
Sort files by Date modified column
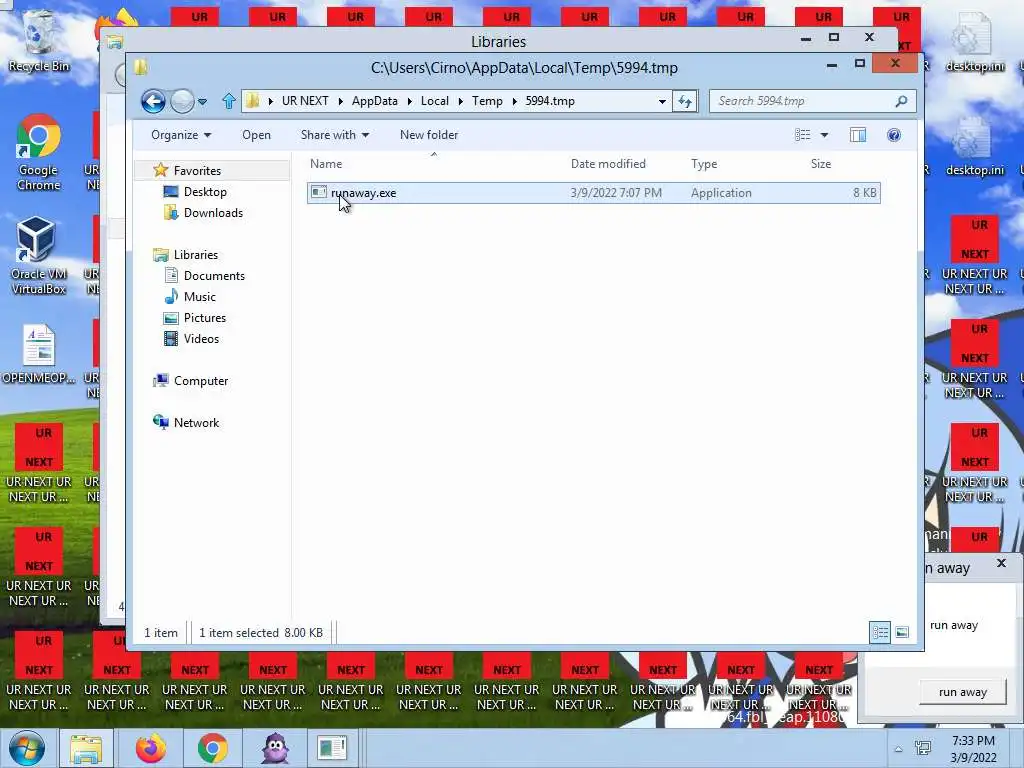point(607,164)
